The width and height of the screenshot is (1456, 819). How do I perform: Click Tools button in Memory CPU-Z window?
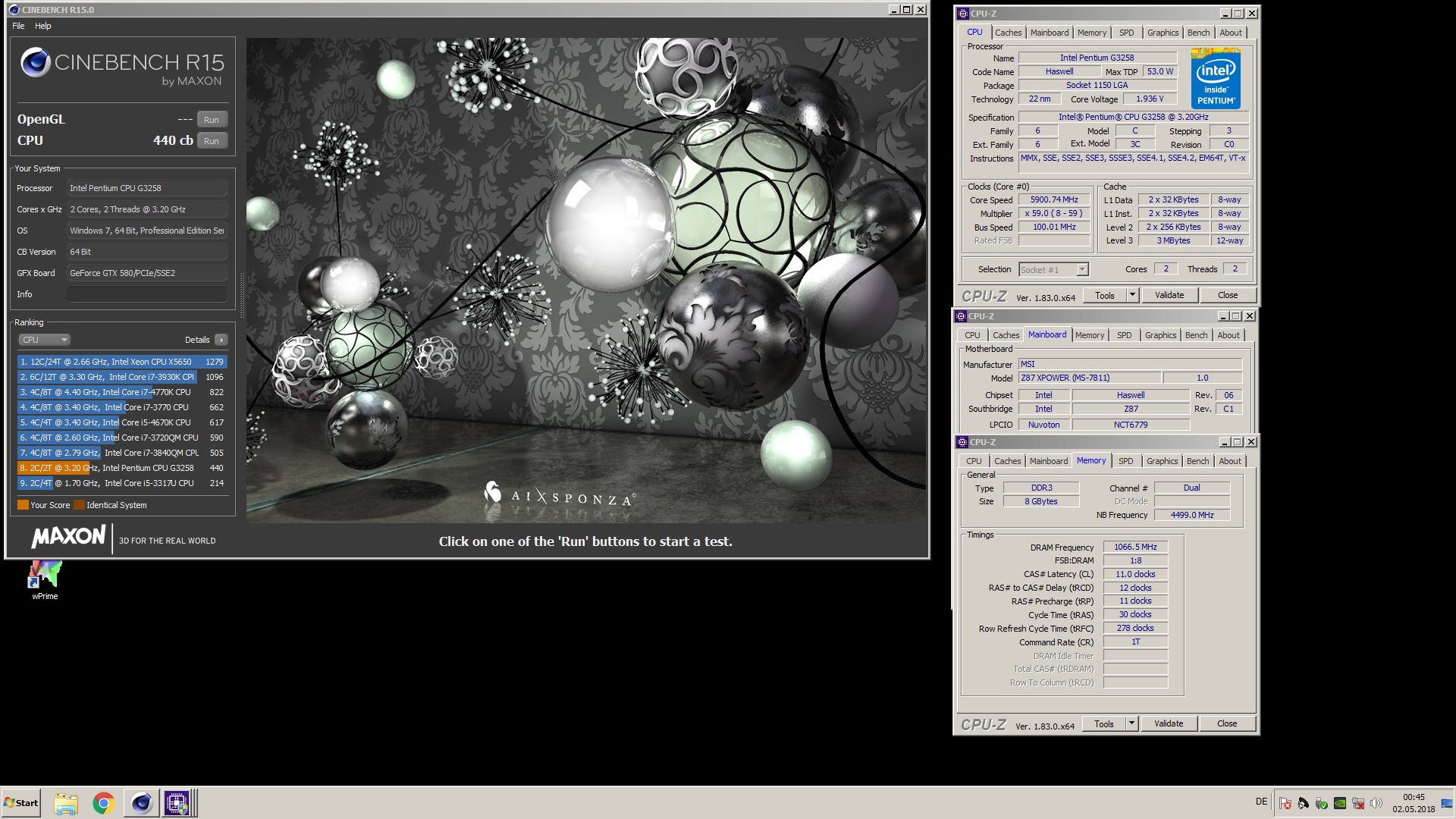(x=1104, y=723)
